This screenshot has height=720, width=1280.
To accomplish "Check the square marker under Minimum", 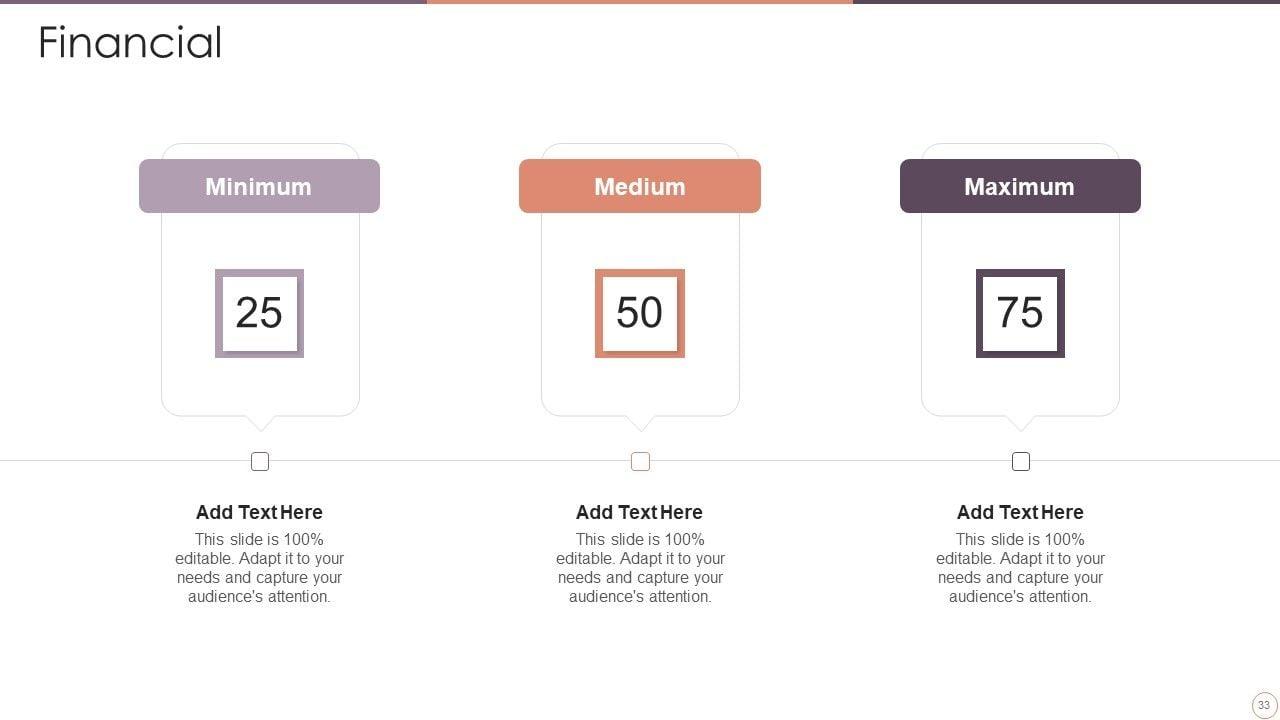I will (260, 461).
